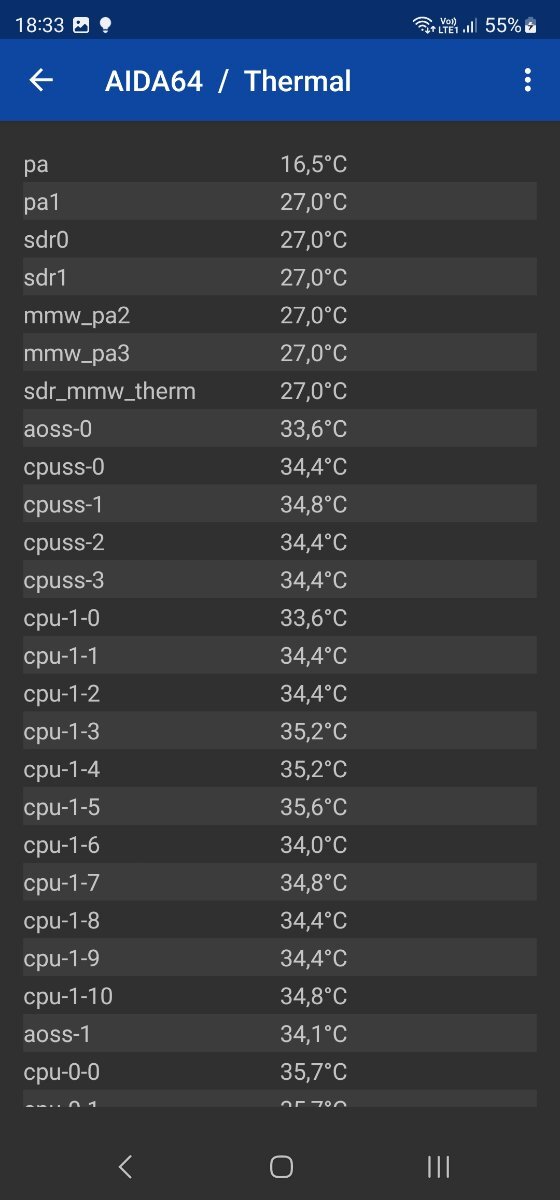Tap the cpu-0-0 temperature entry
This screenshot has height=1200, width=560.
point(280,1072)
